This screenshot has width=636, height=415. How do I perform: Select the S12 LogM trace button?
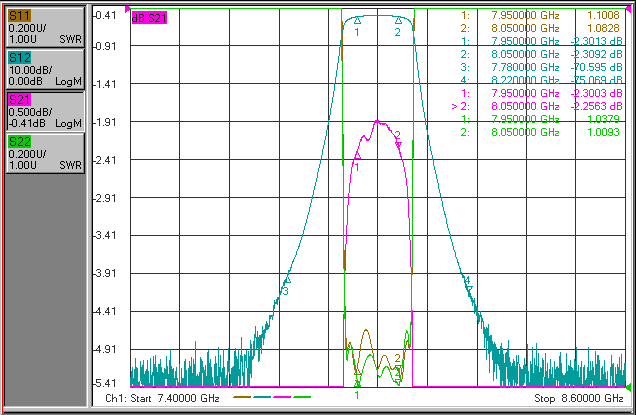point(45,69)
